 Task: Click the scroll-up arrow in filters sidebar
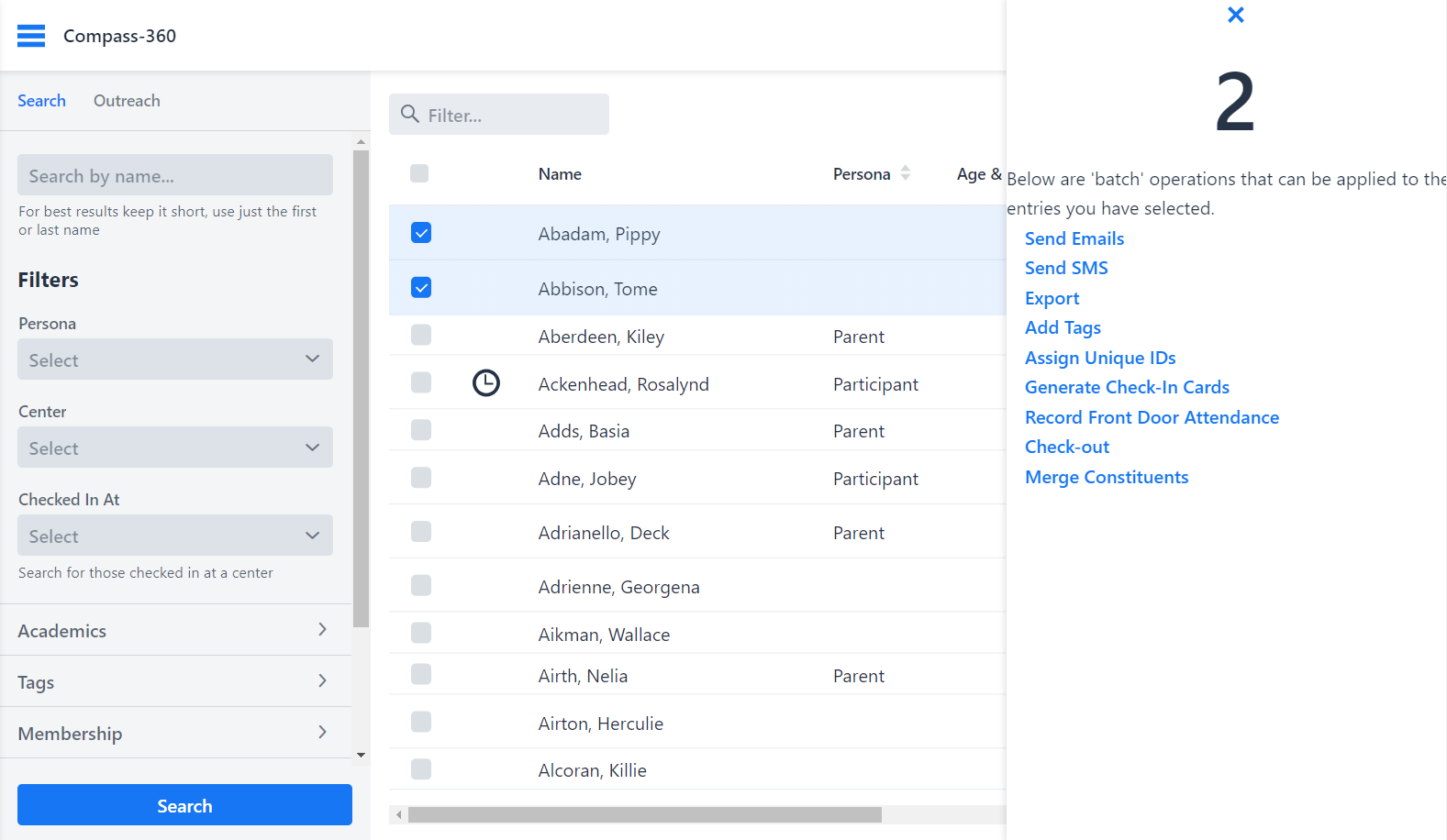coord(361,142)
